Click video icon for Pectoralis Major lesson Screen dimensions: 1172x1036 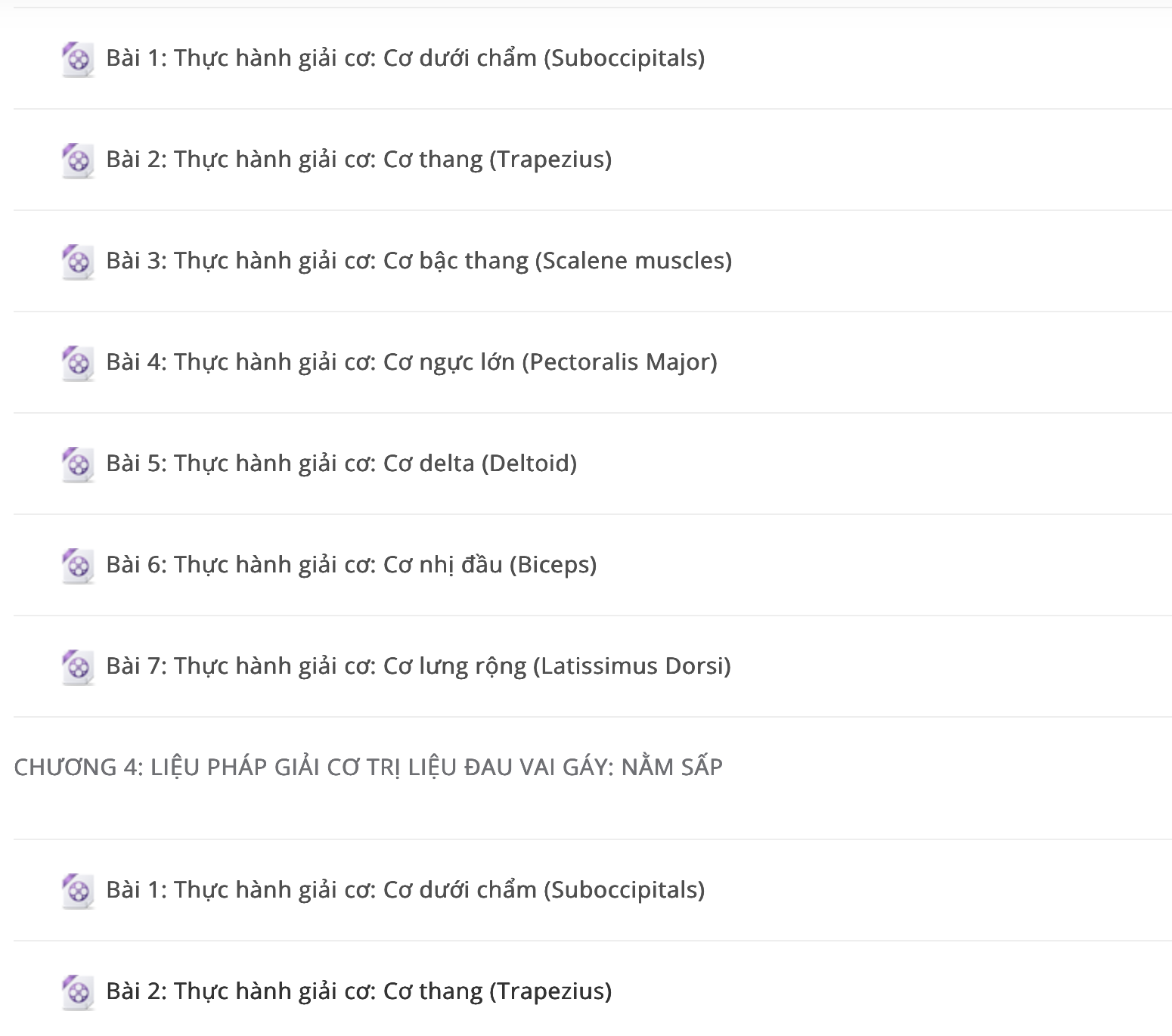pyautogui.click(x=78, y=363)
